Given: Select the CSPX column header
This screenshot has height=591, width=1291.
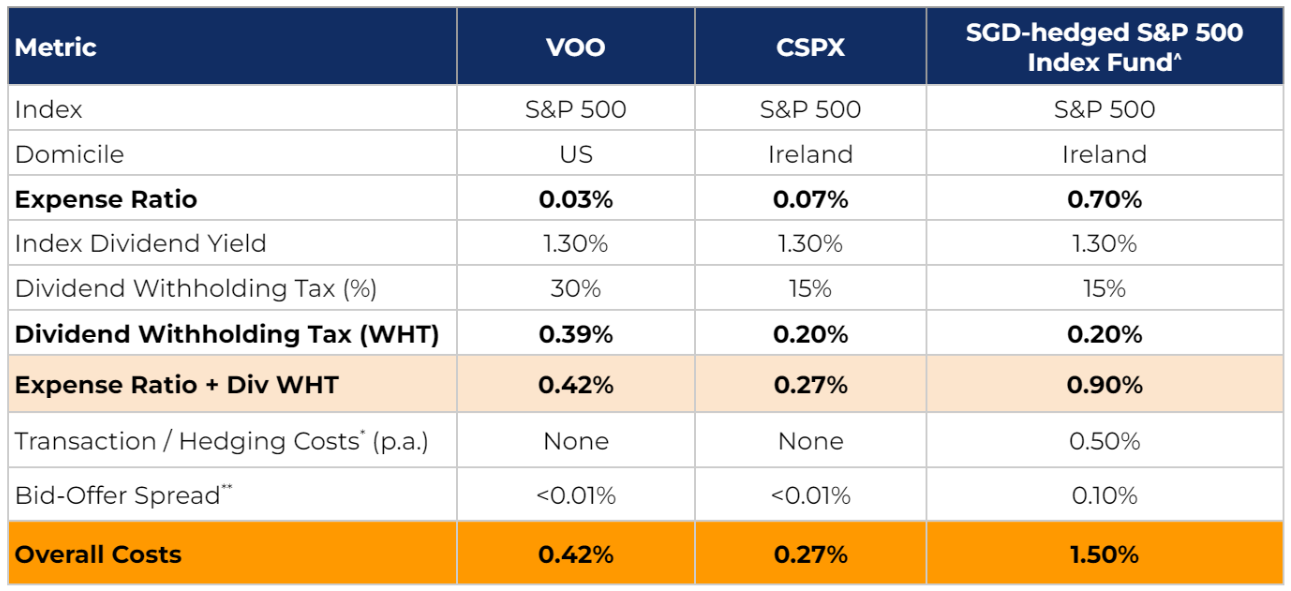Looking at the screenshot, I should tap(810, 47).
